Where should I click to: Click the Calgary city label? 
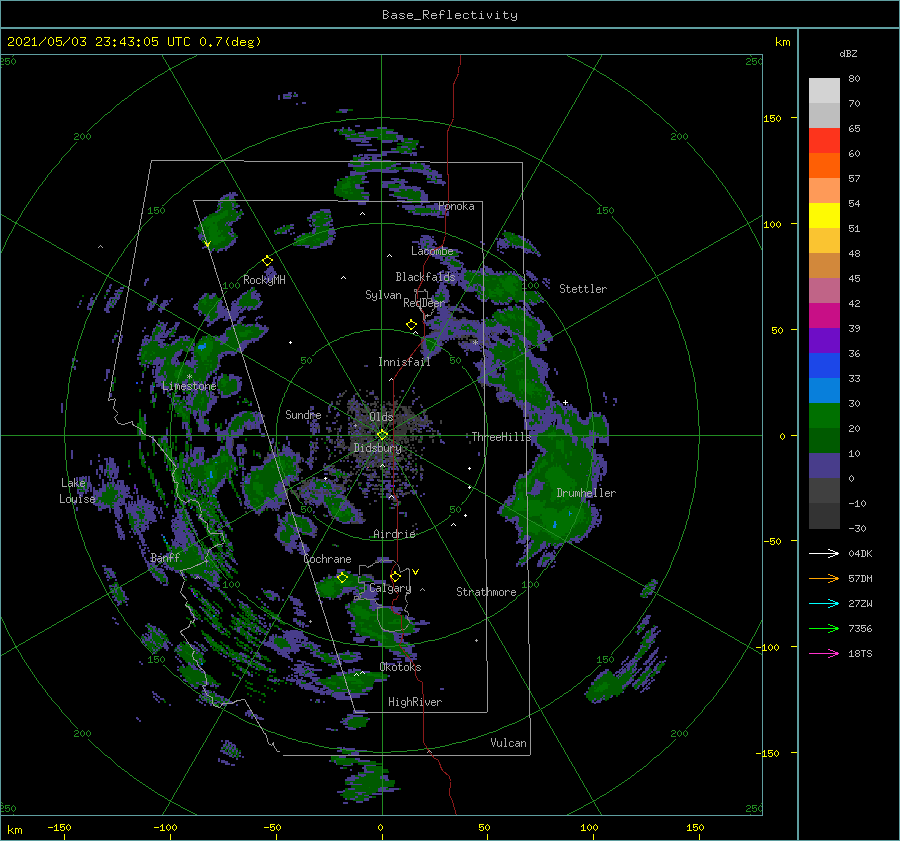click(x=390, y=588)
